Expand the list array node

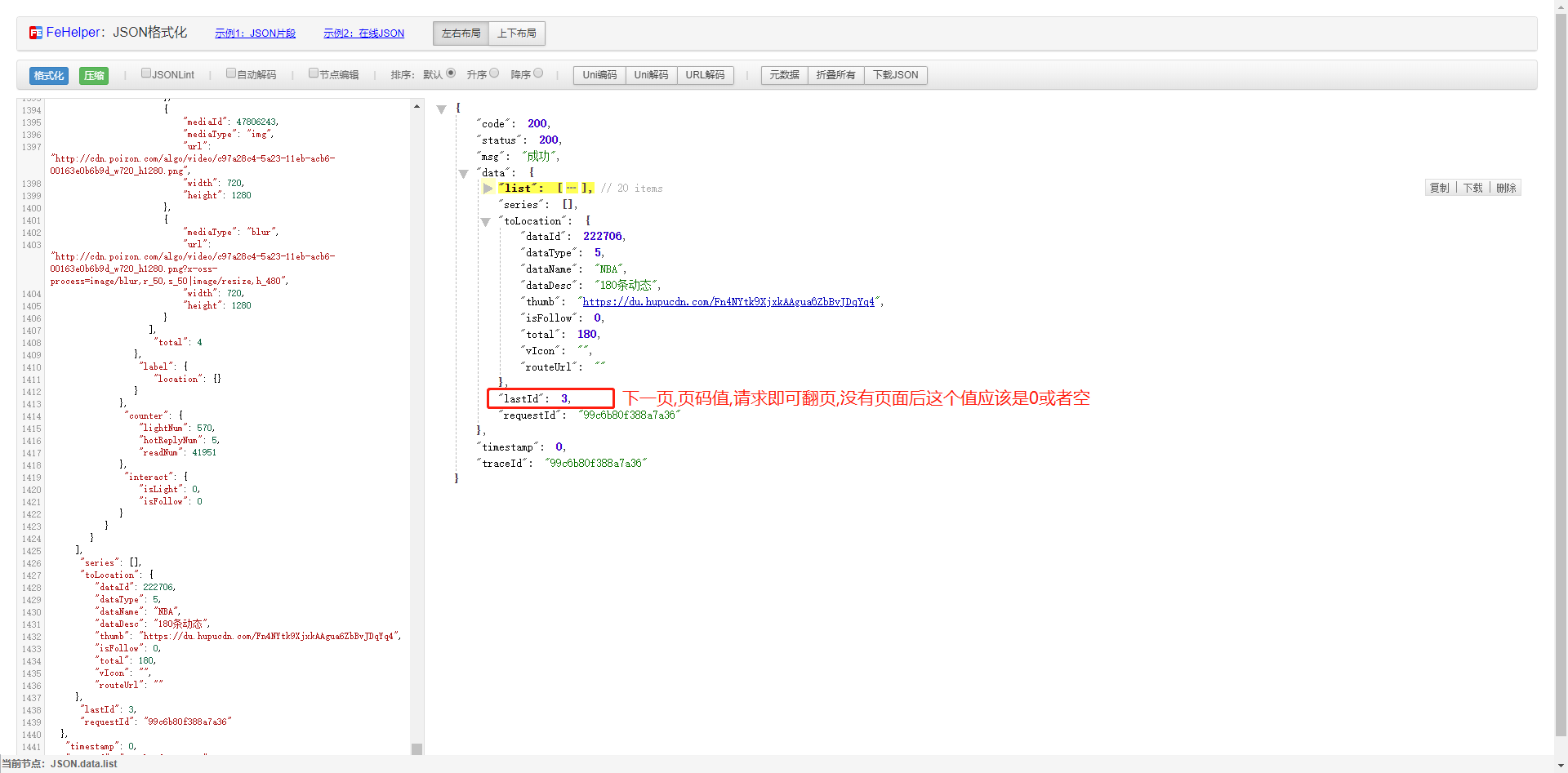click(x=488, y=189)
